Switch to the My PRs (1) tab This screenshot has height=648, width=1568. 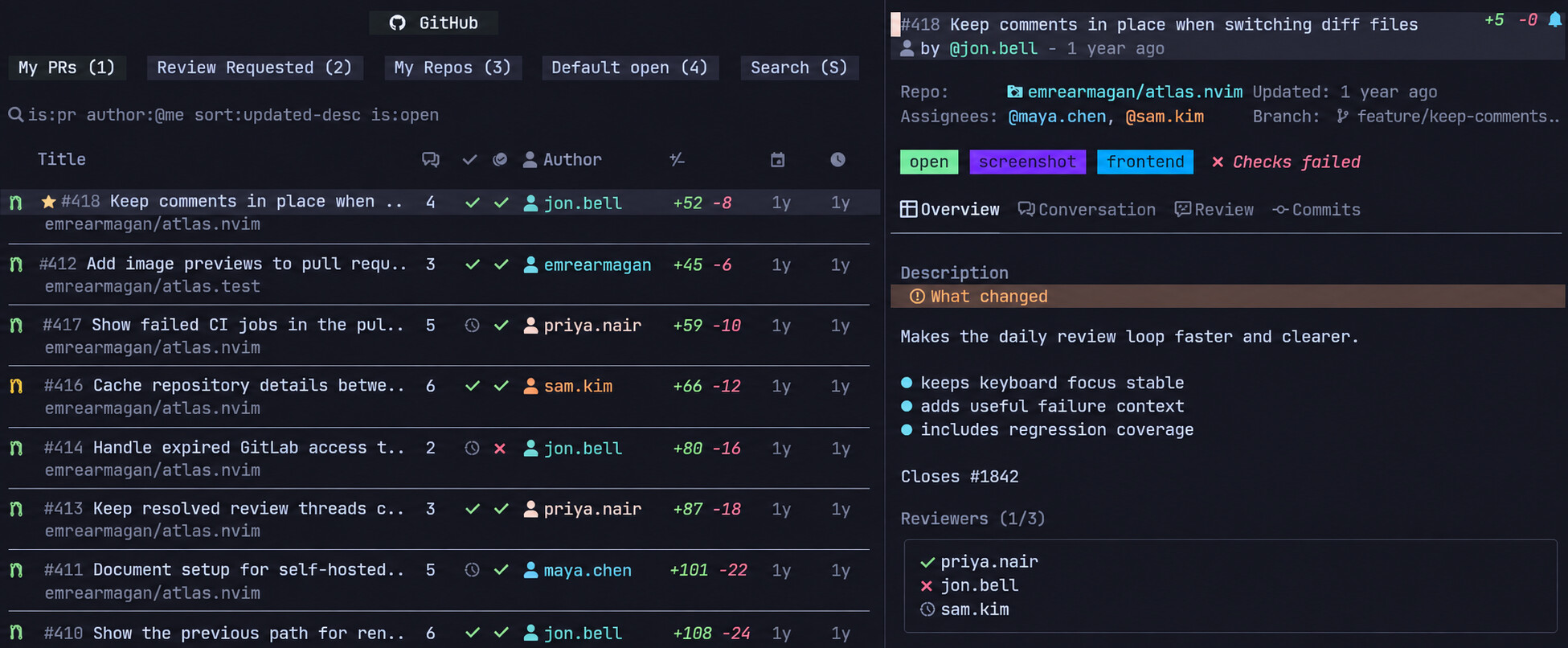pyautogui.click(x=67, y=68)
